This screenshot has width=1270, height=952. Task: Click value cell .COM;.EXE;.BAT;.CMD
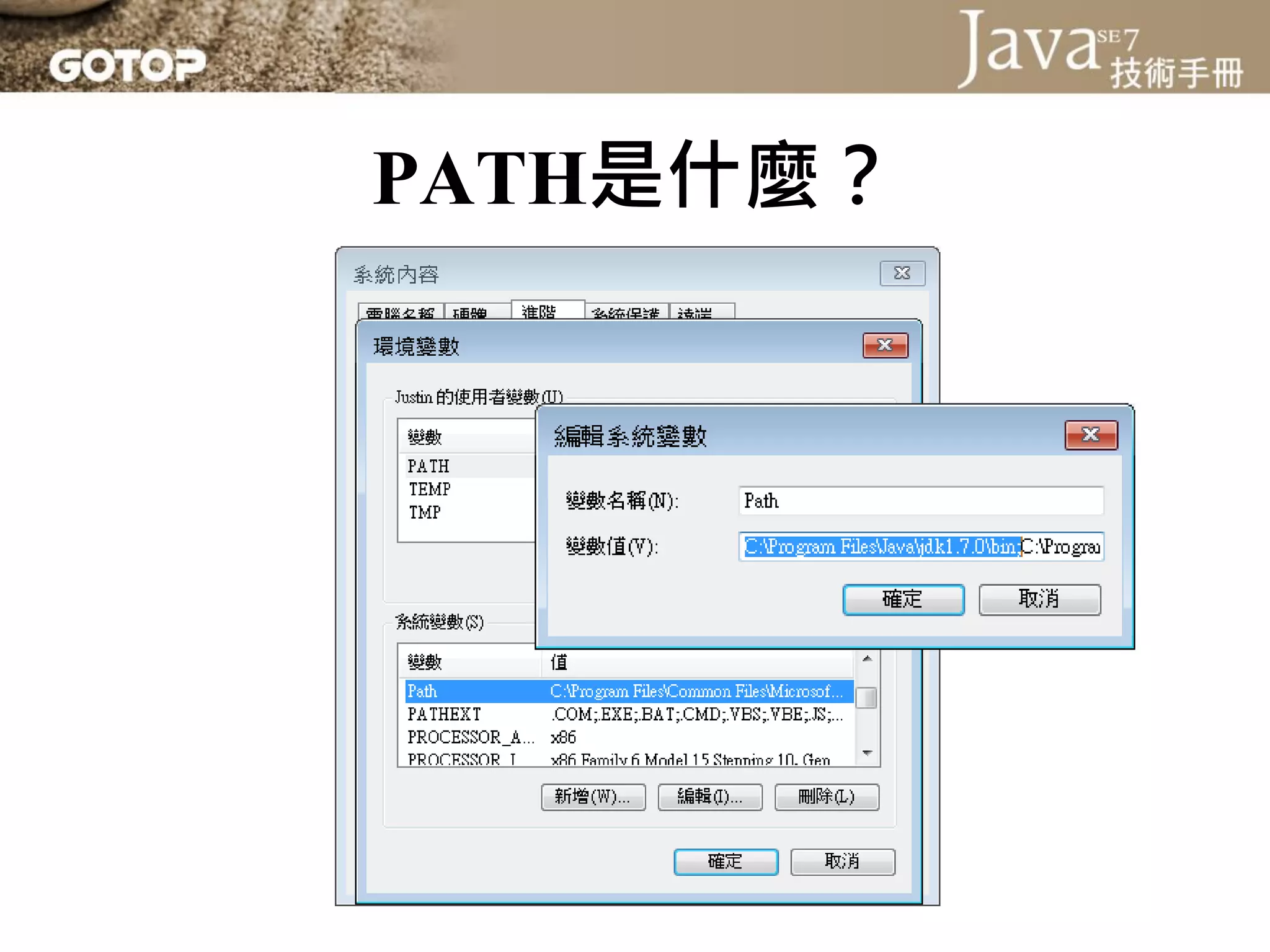(x=698, y=715)
